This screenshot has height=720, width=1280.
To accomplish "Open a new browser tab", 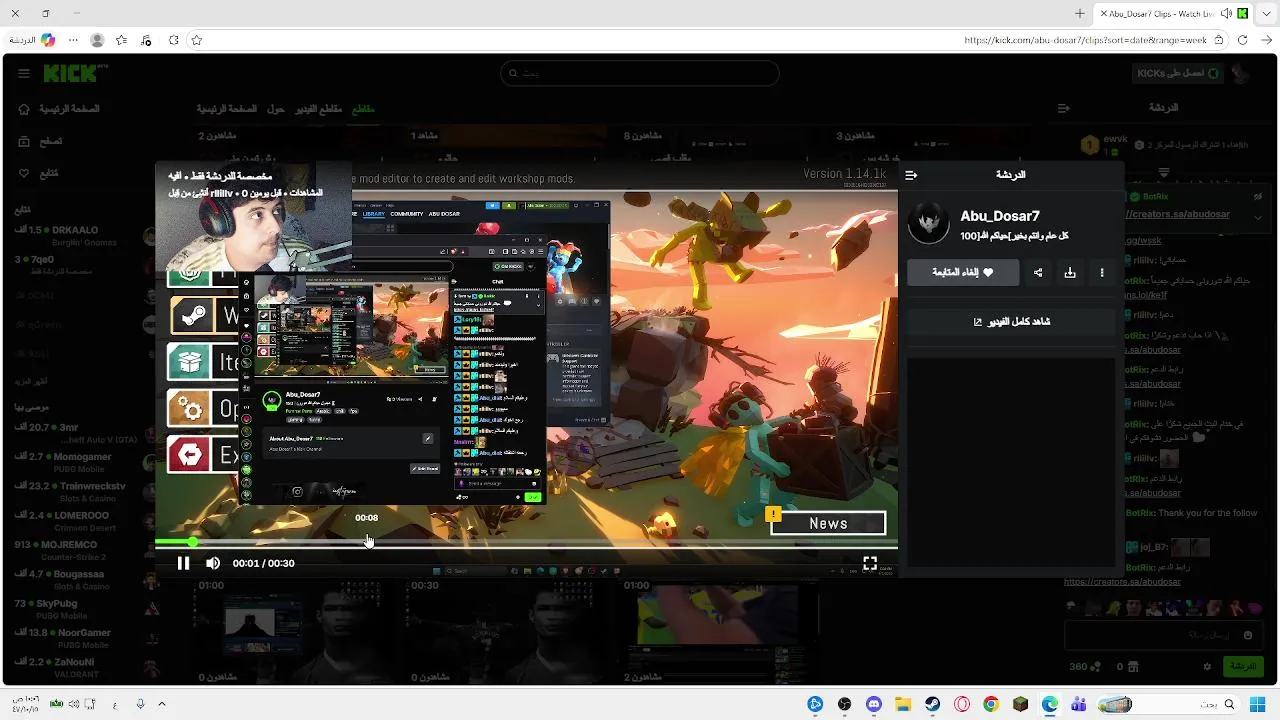I will tap(1079, 13).
